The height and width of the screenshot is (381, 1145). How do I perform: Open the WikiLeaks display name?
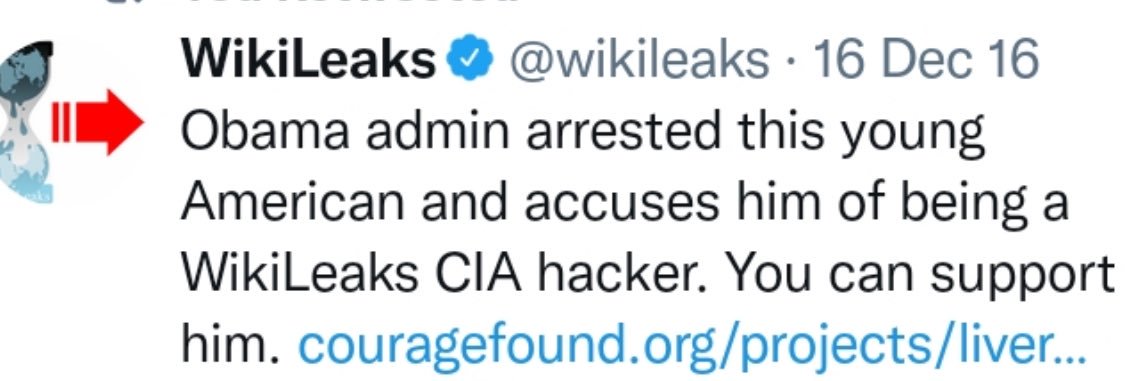point(307,60)
